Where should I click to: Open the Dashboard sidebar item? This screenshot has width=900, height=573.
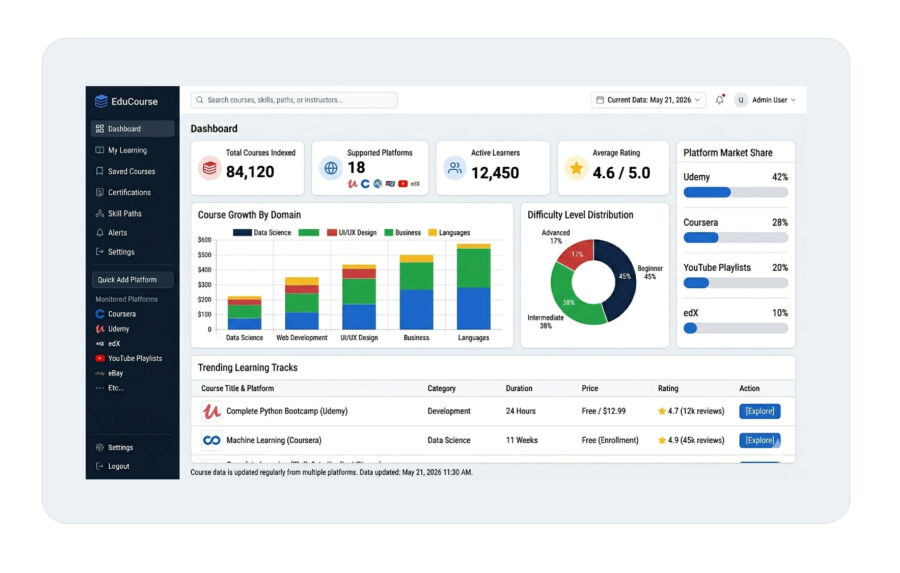(x=133, y=129)
